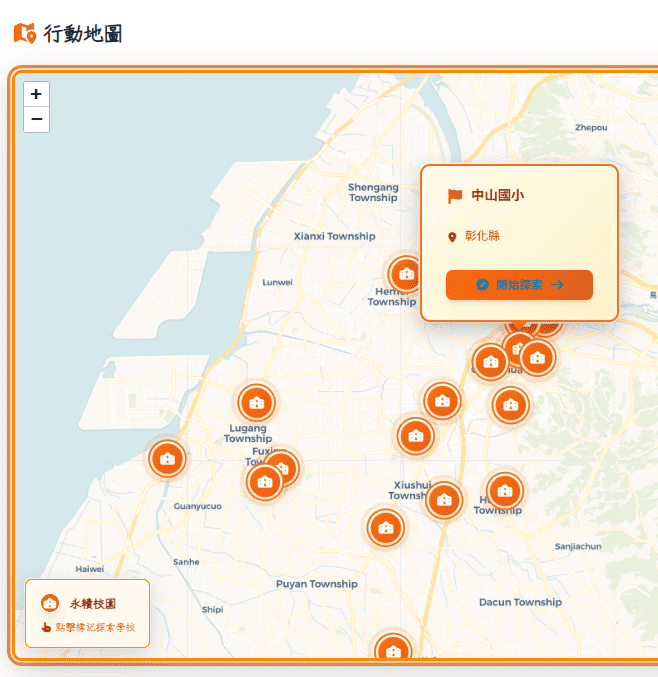Click the 中山國小 title in the popup
Viewport: 658px width, 677px height.
pyautogui.click(x=497, y=196)
